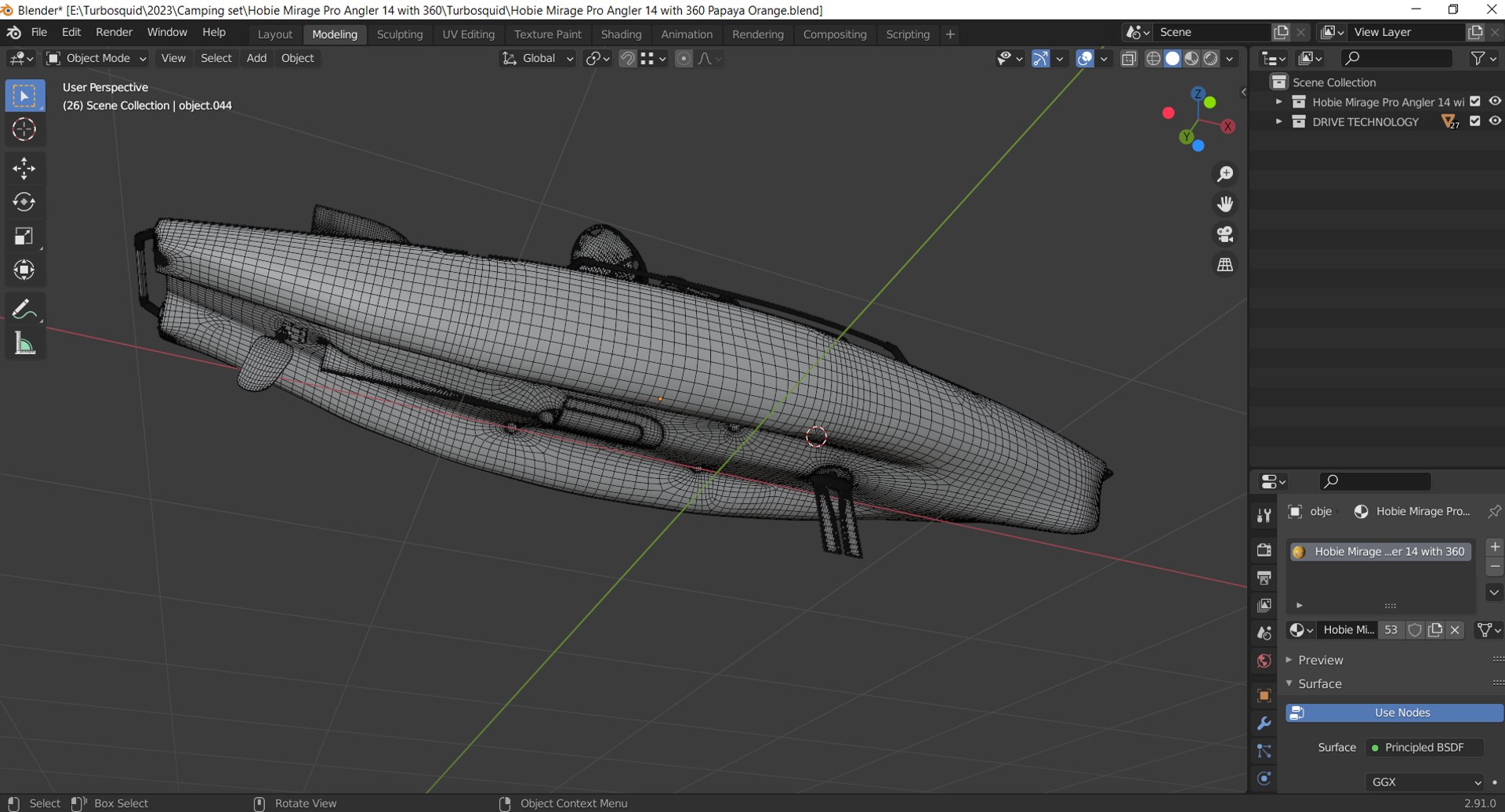Open the viewport Add menu

pyautogui.click(x=256, y=58)
